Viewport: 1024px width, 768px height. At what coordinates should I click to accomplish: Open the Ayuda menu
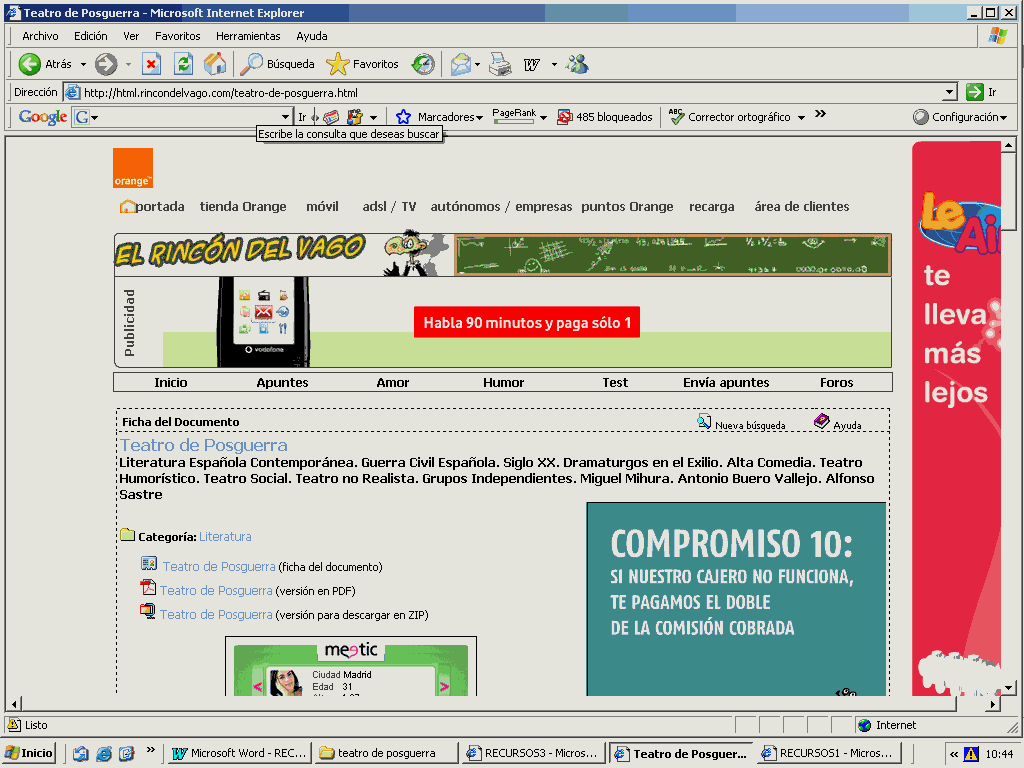pos(312,36)
